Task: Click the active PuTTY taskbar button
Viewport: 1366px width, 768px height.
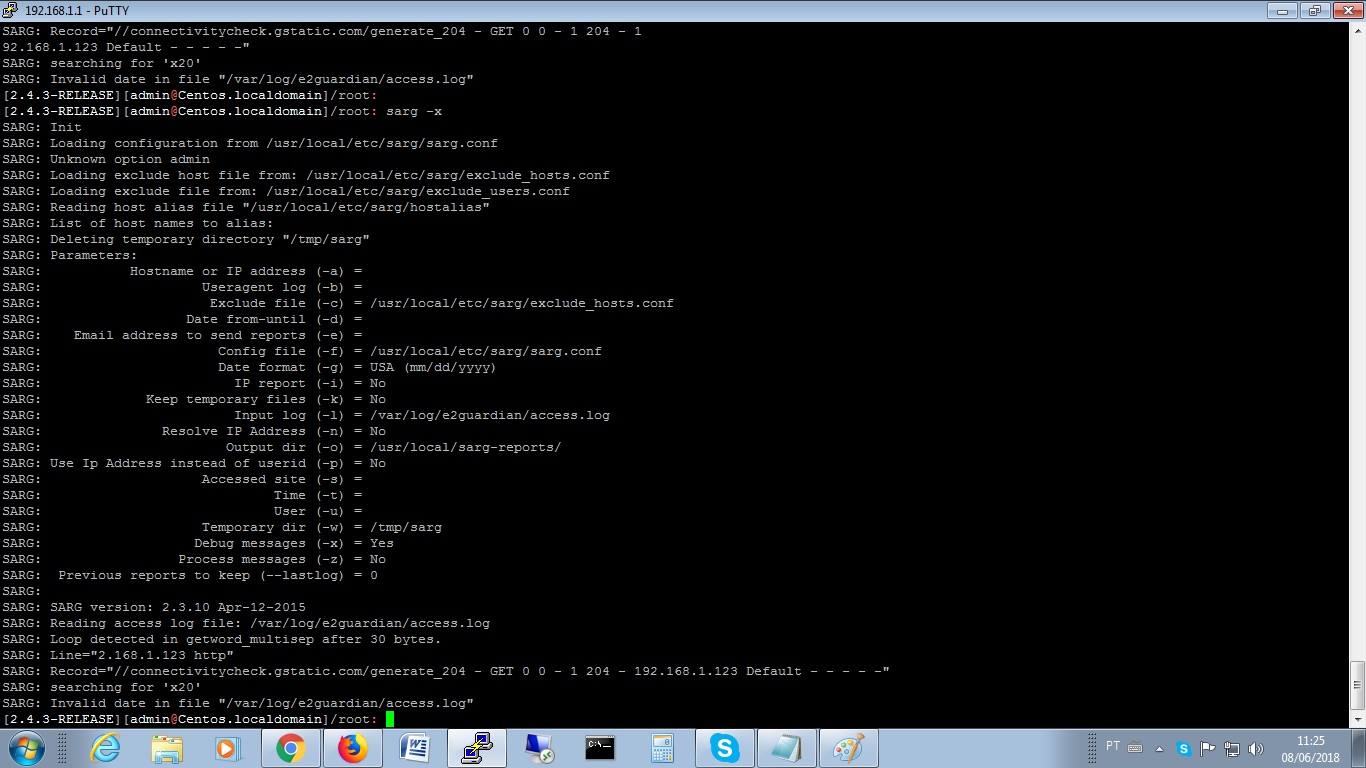Action: click(477, 748)
